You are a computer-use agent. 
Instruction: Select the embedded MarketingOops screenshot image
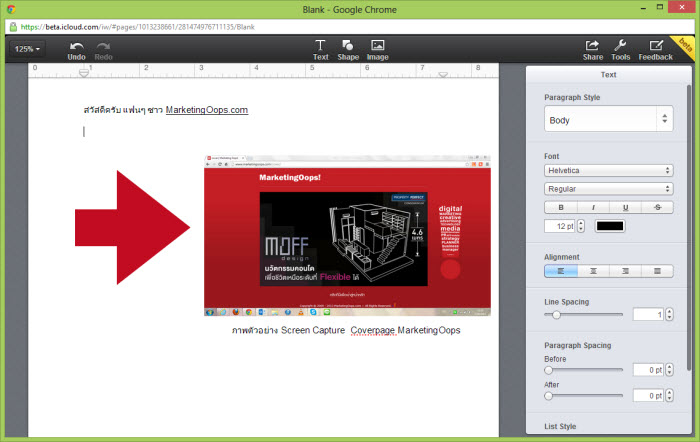347,235
